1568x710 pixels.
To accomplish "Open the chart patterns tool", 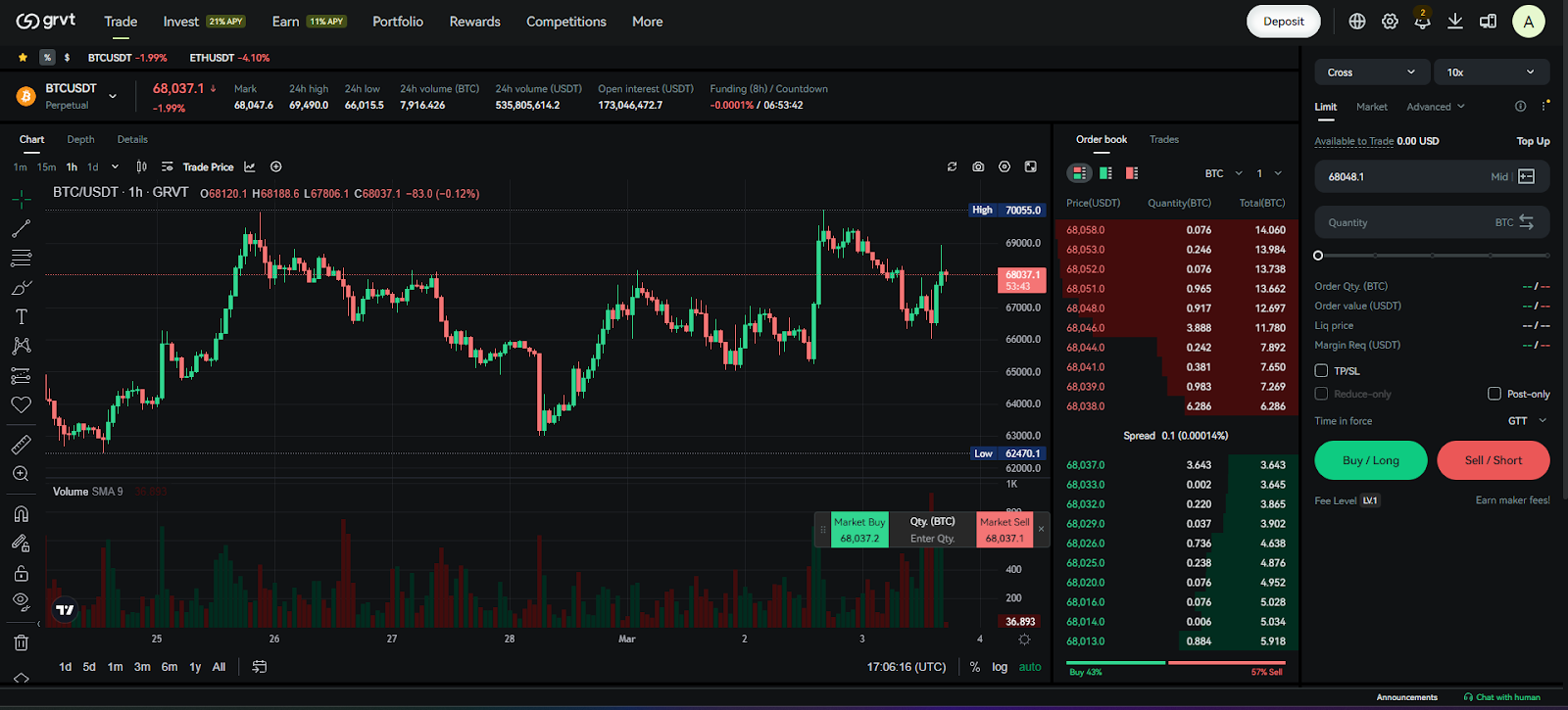I will tap(21, 346).
